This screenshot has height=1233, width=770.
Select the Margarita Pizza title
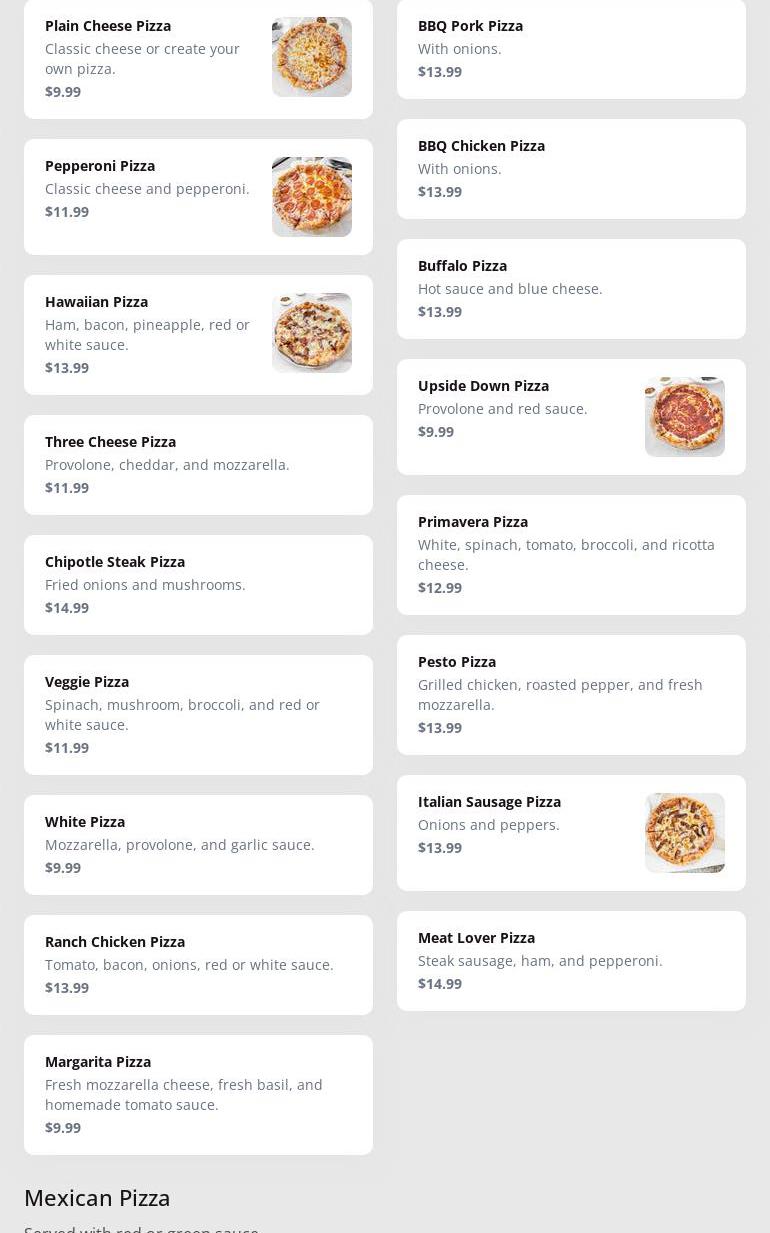(x=98, y=1062)
